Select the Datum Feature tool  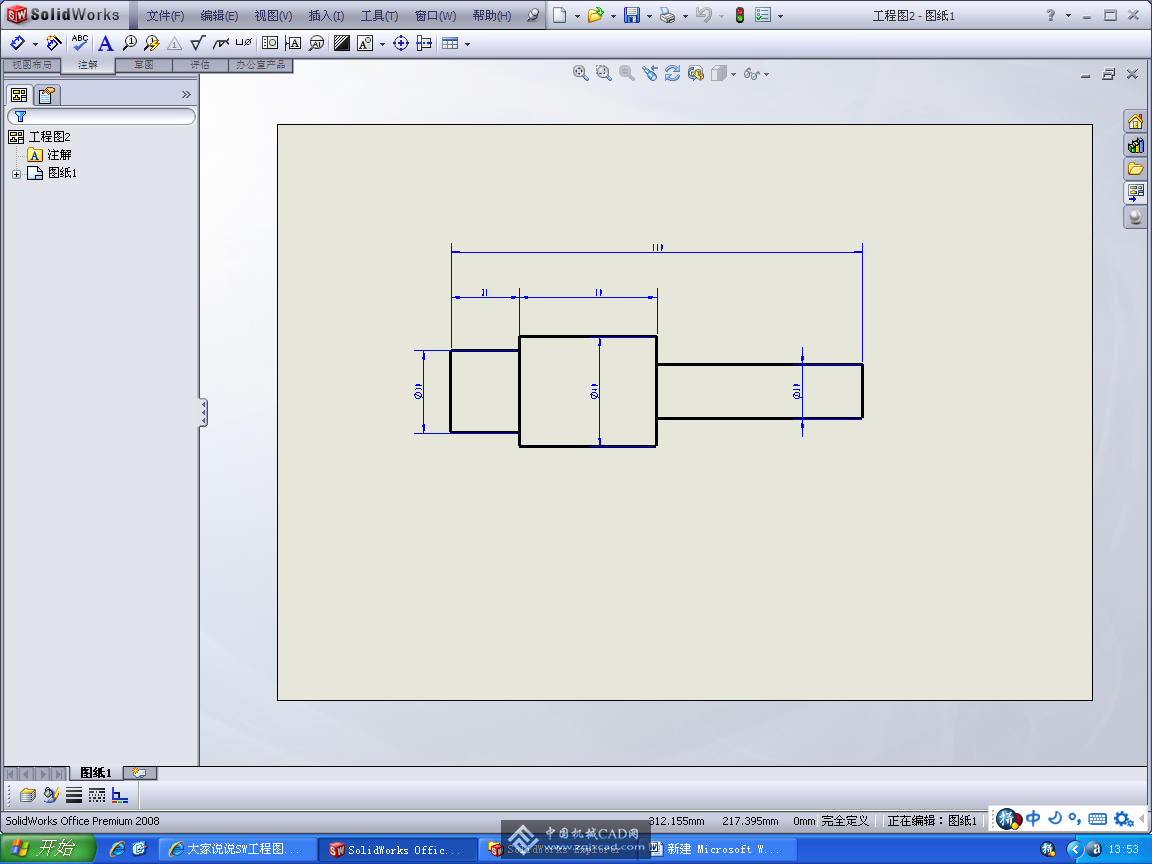[x=293, y=43]
